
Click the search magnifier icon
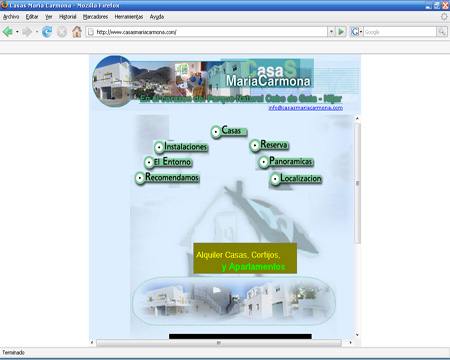[x=442, y=32]
